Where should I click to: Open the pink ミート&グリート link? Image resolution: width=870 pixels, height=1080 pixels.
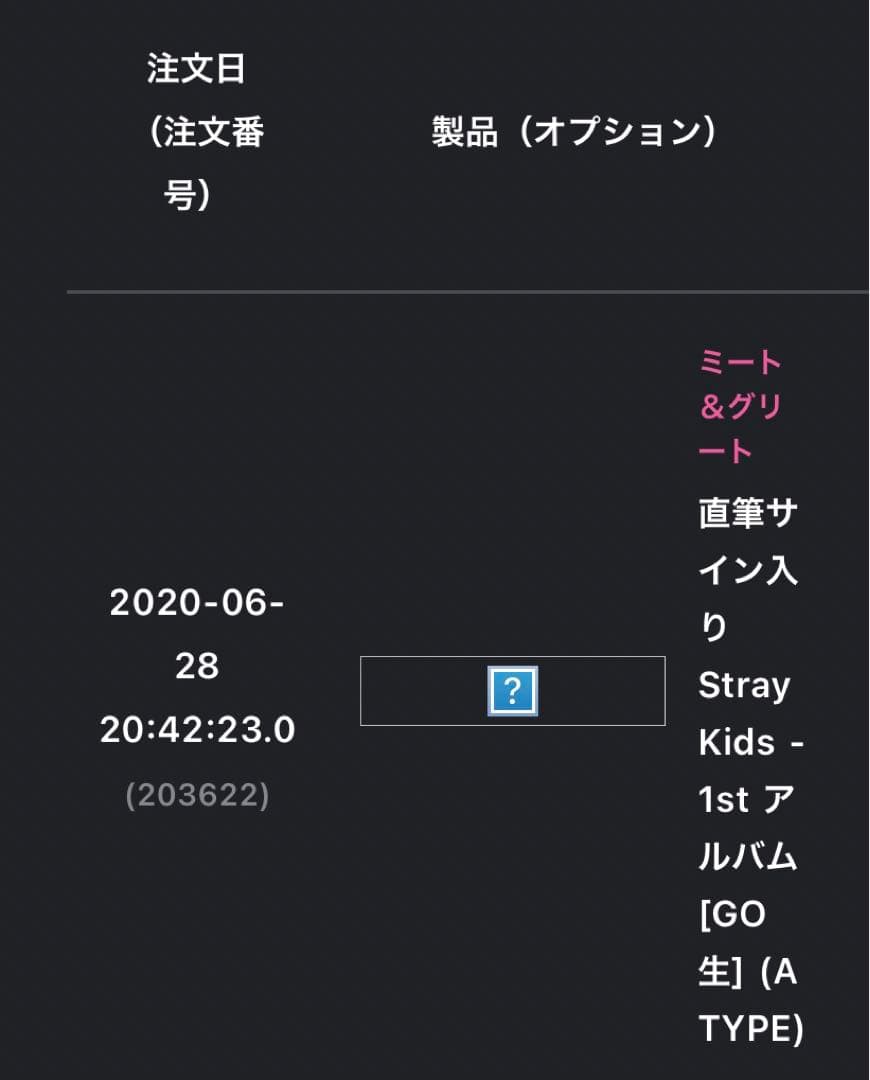740,407
